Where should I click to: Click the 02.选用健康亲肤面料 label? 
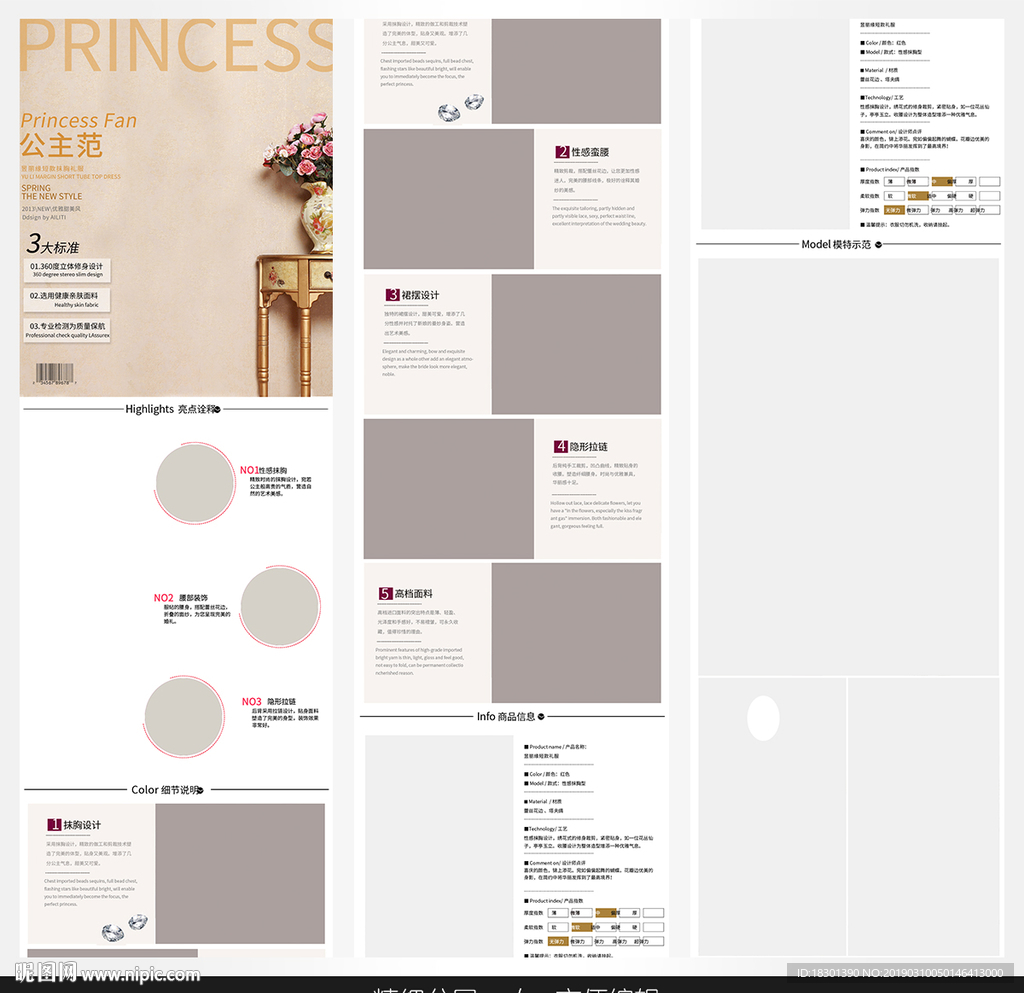pos(64,299)
